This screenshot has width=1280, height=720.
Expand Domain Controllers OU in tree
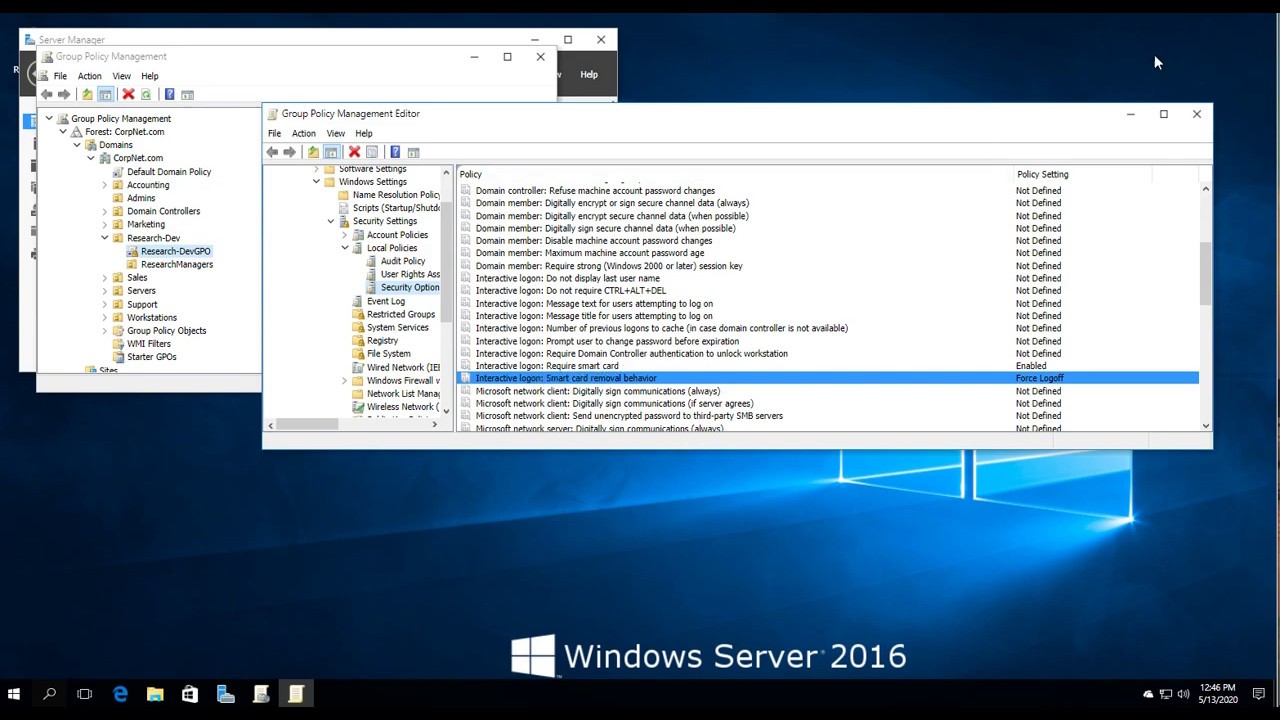104,211
